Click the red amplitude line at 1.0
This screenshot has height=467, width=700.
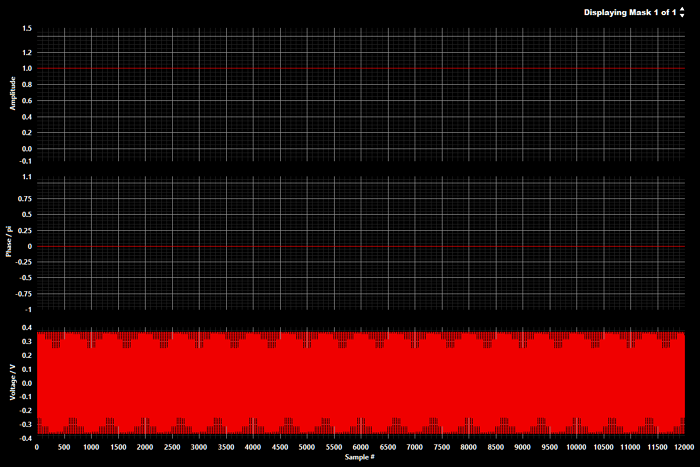click(x=360, y=69)
